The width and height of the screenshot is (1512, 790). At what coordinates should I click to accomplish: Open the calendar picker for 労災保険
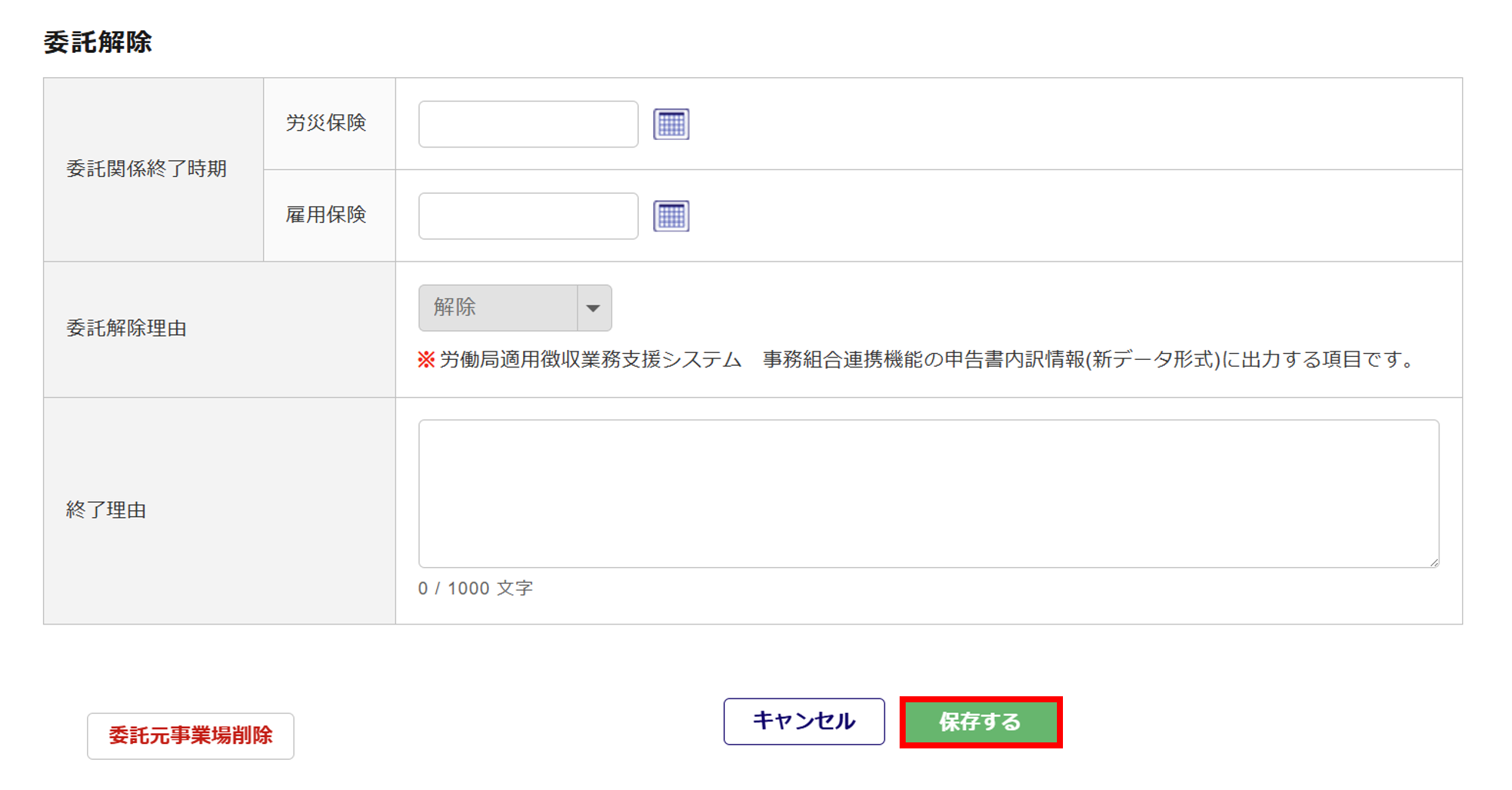coord(671,124)
